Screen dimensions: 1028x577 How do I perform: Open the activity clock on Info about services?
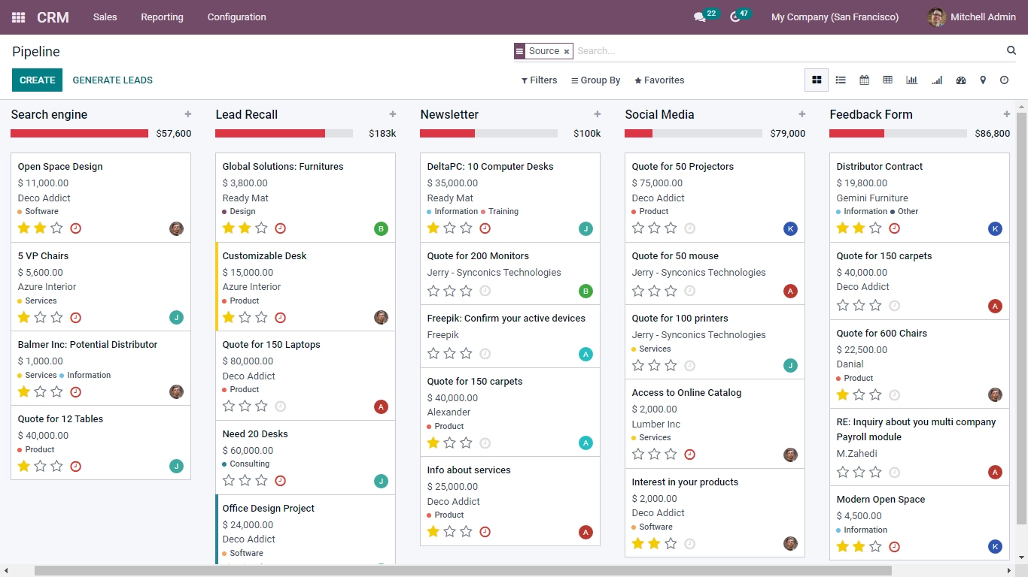point(485,532)
